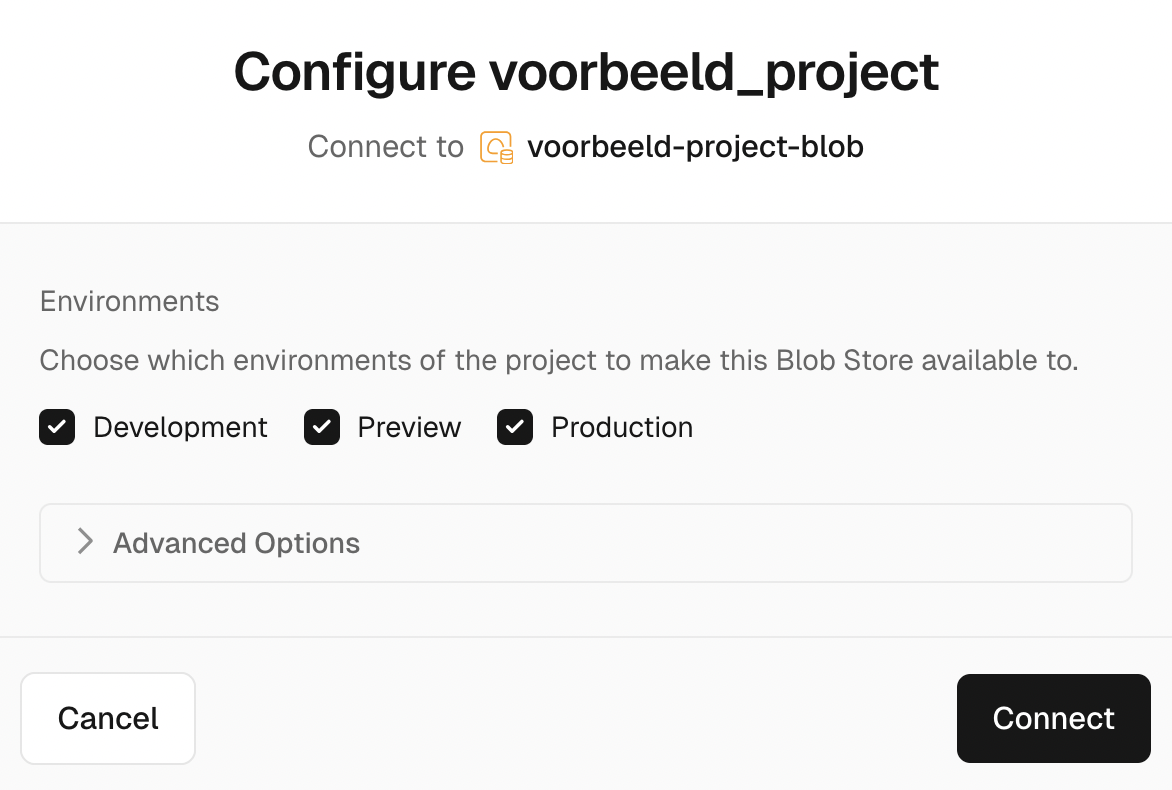
Task: Re-enable the Development environment checkbox
Action: point(56,427)
